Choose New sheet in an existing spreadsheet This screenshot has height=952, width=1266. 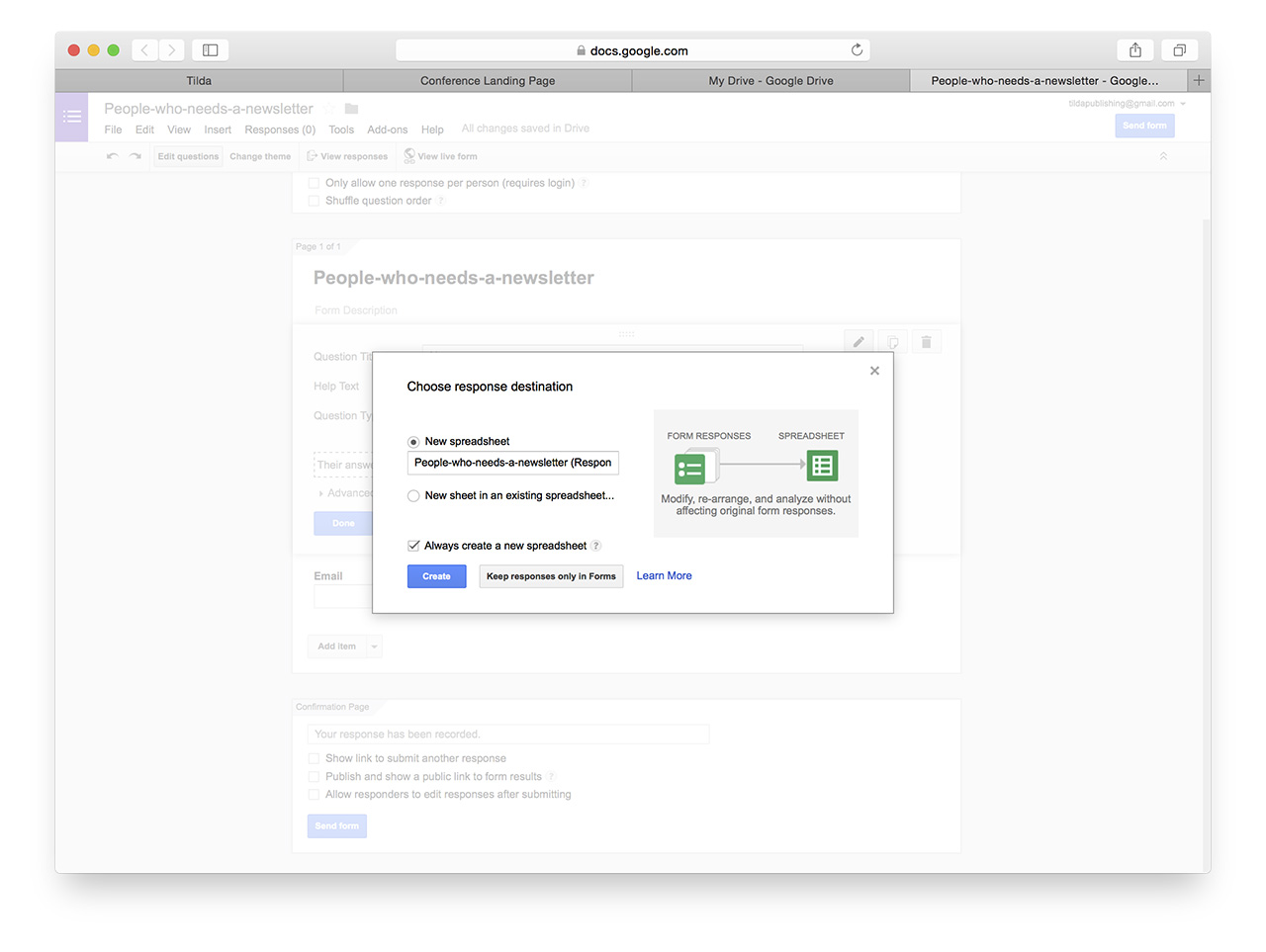coord(413,496)
